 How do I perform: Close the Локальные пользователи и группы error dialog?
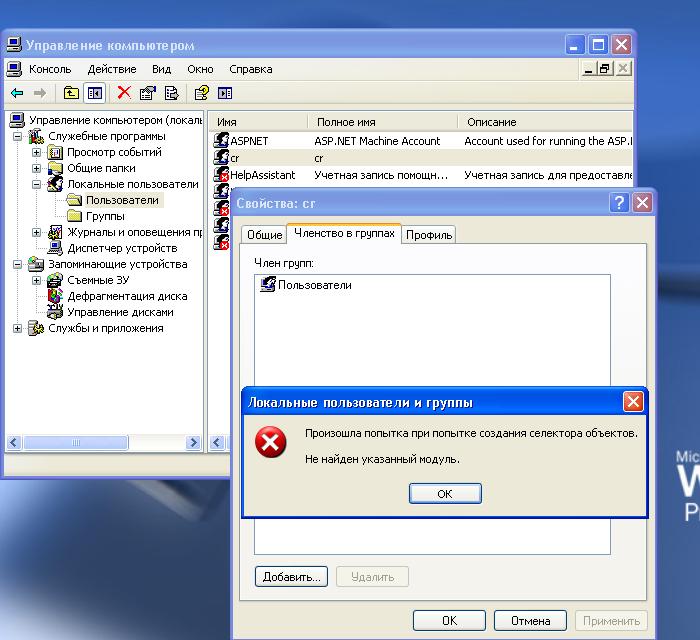(633, 402)
